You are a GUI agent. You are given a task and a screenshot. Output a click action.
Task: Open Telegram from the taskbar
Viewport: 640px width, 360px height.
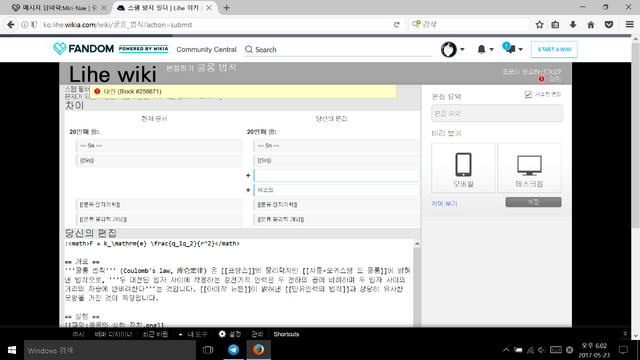coord(233,350)
